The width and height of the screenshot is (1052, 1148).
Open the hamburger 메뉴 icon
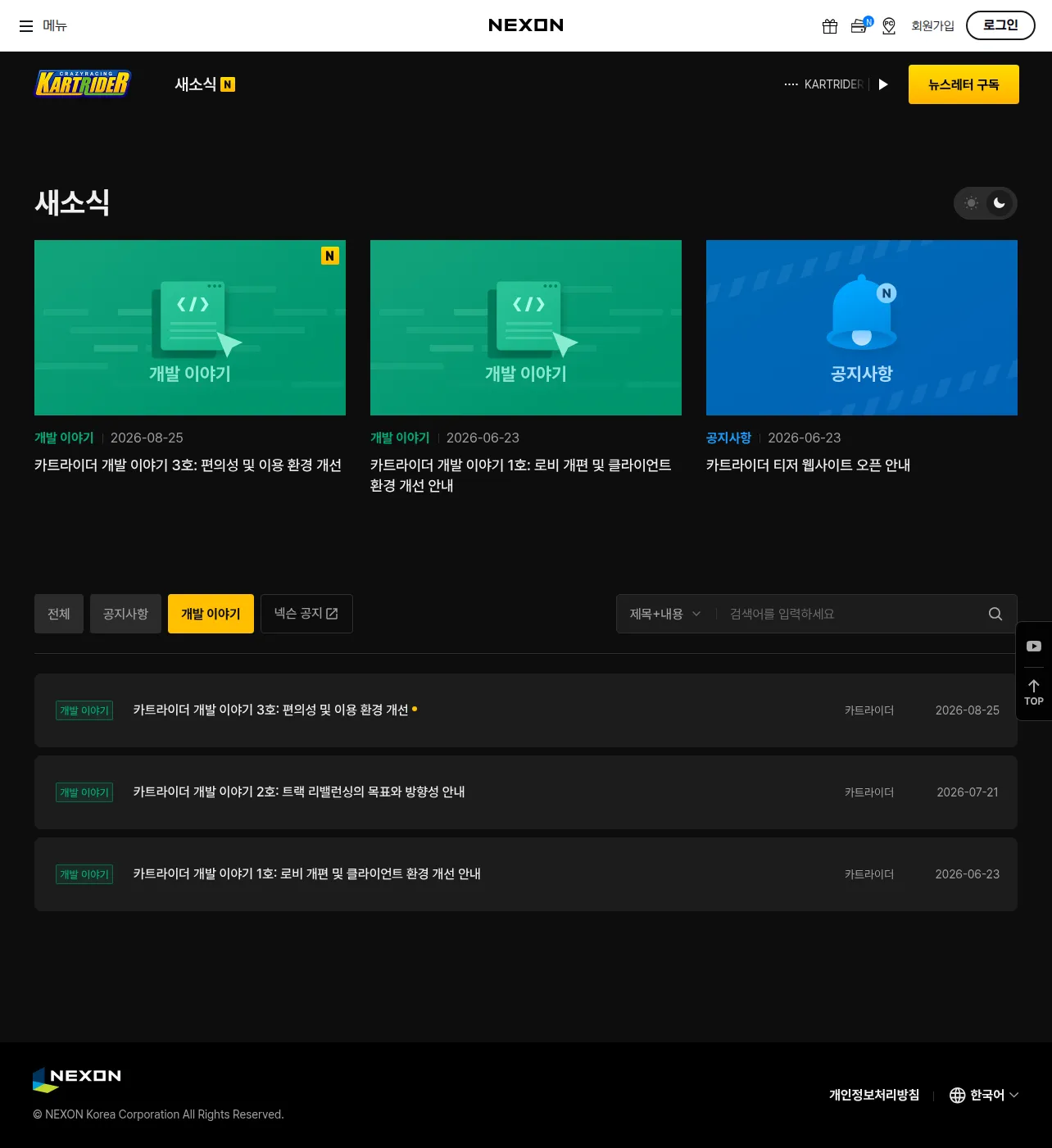(26, 26)
